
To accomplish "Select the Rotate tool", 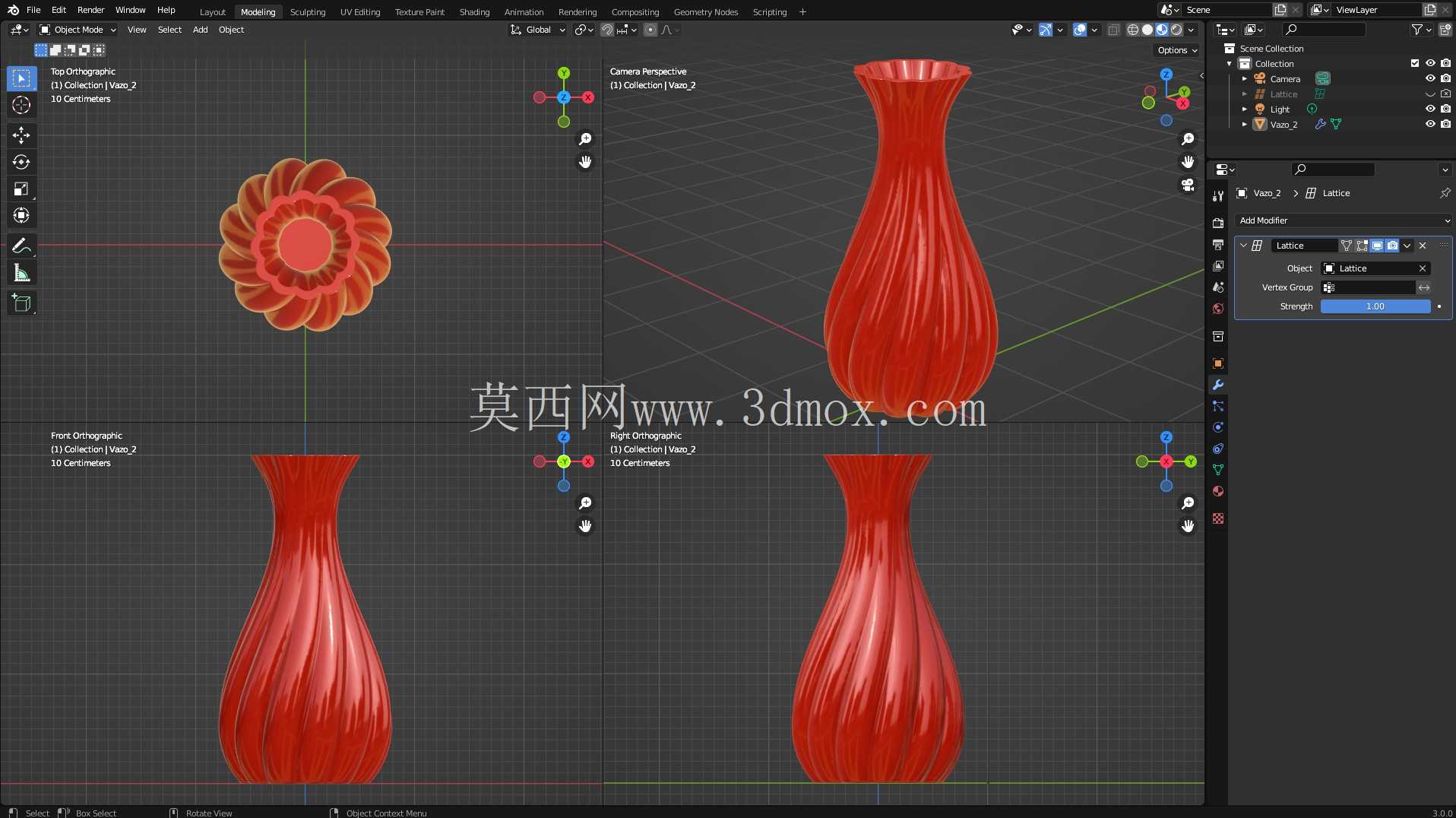I will coord(21,162).
